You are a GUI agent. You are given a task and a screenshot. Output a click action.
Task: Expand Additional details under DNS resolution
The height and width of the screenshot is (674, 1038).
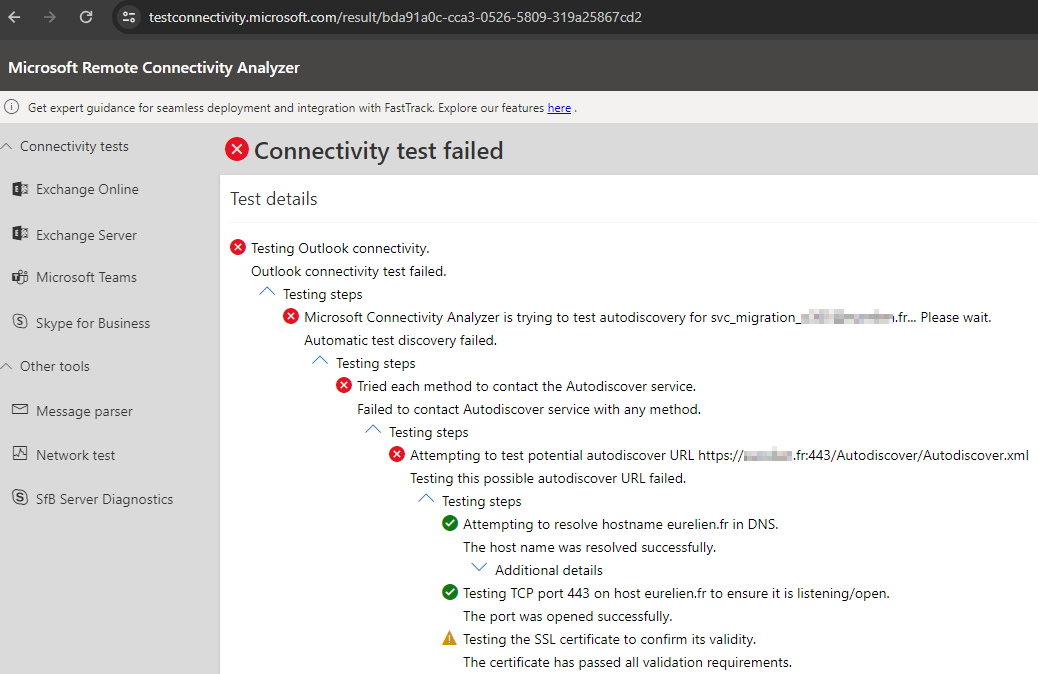pyautogui.click(x=479, y=569)
